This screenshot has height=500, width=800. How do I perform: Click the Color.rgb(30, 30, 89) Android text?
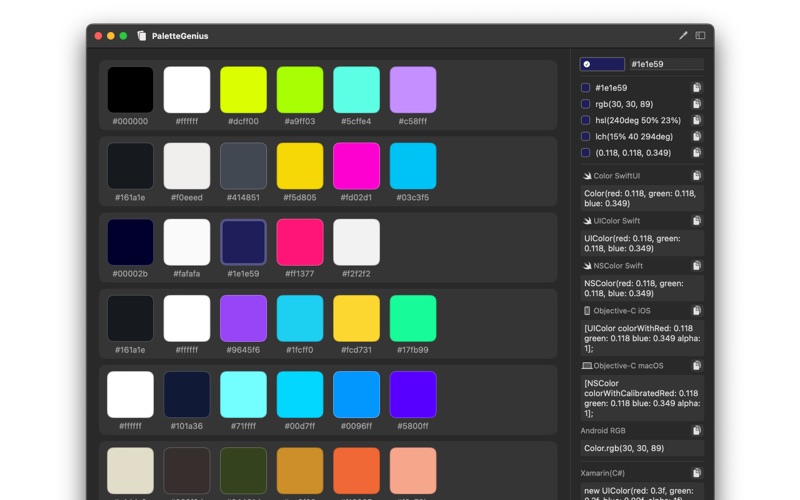[624, 448]
